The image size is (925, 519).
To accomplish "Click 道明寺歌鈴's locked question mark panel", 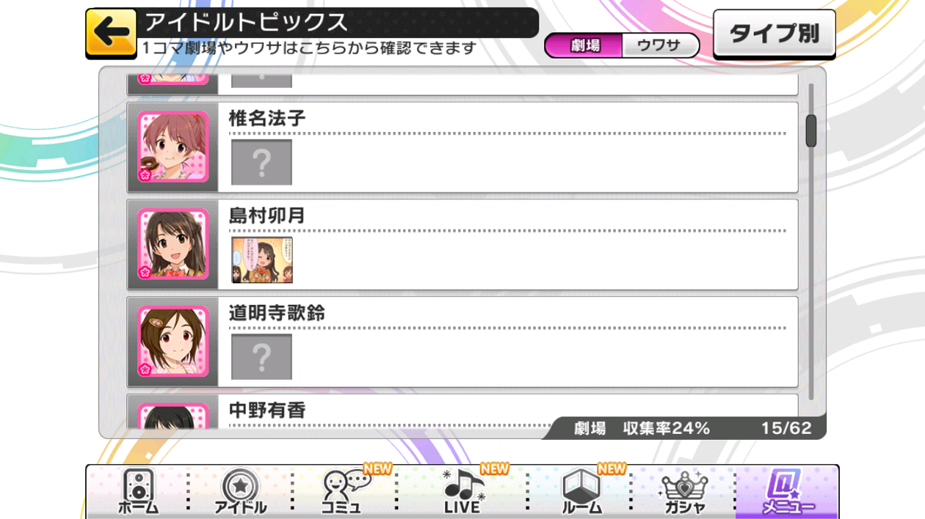I will (261, 357).
